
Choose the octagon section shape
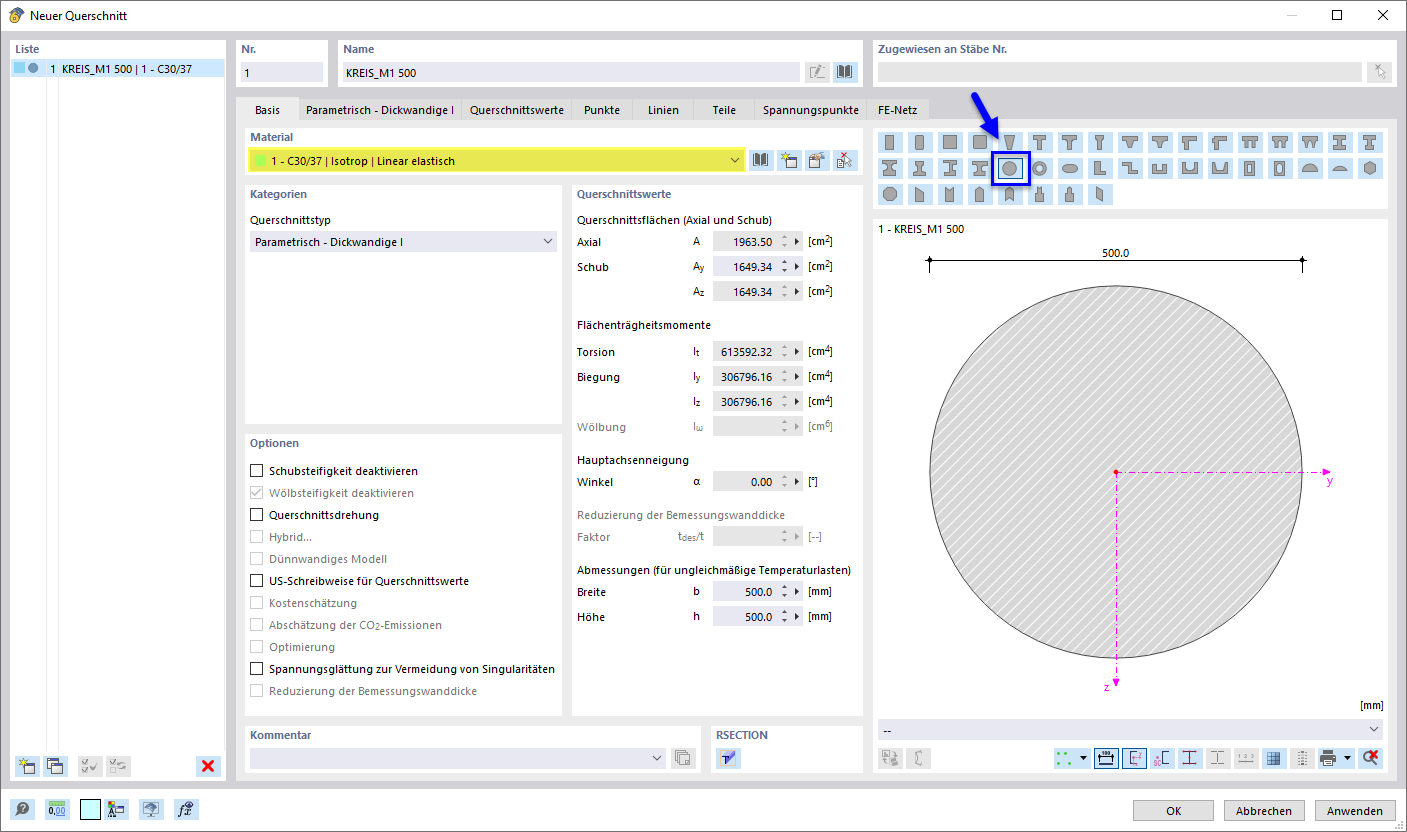(890, 194)
